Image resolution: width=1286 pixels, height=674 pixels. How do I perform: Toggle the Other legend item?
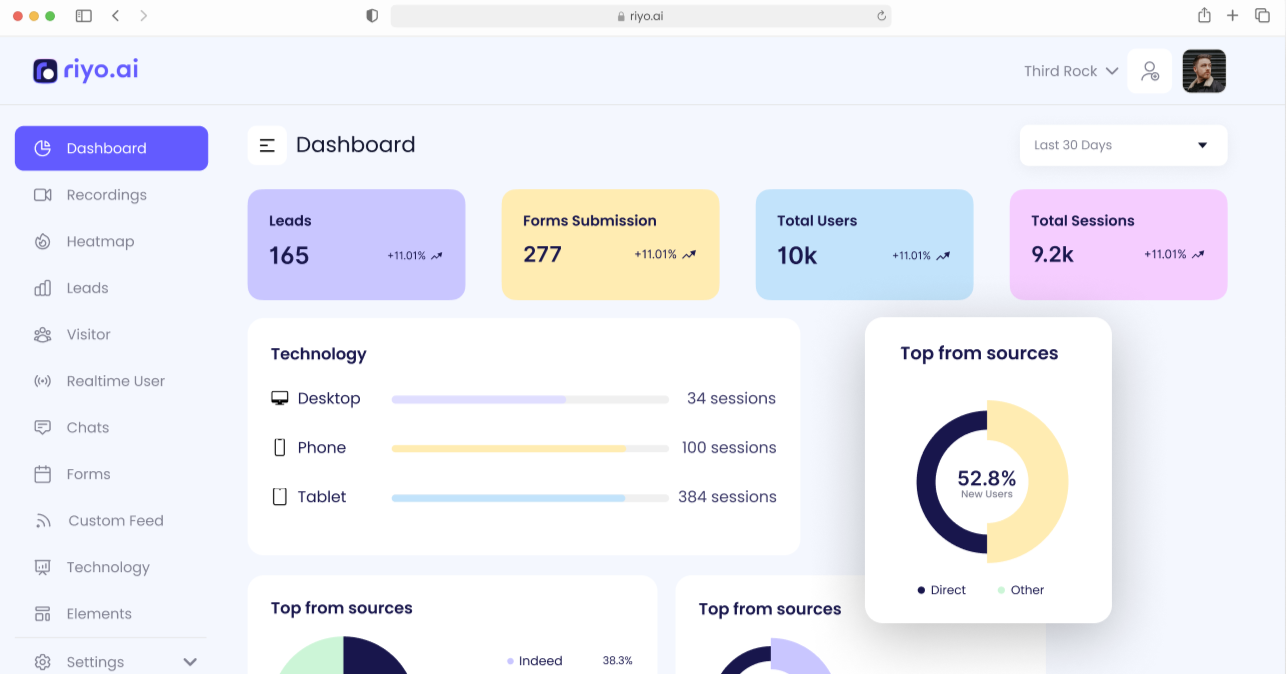click(1020, 590)
